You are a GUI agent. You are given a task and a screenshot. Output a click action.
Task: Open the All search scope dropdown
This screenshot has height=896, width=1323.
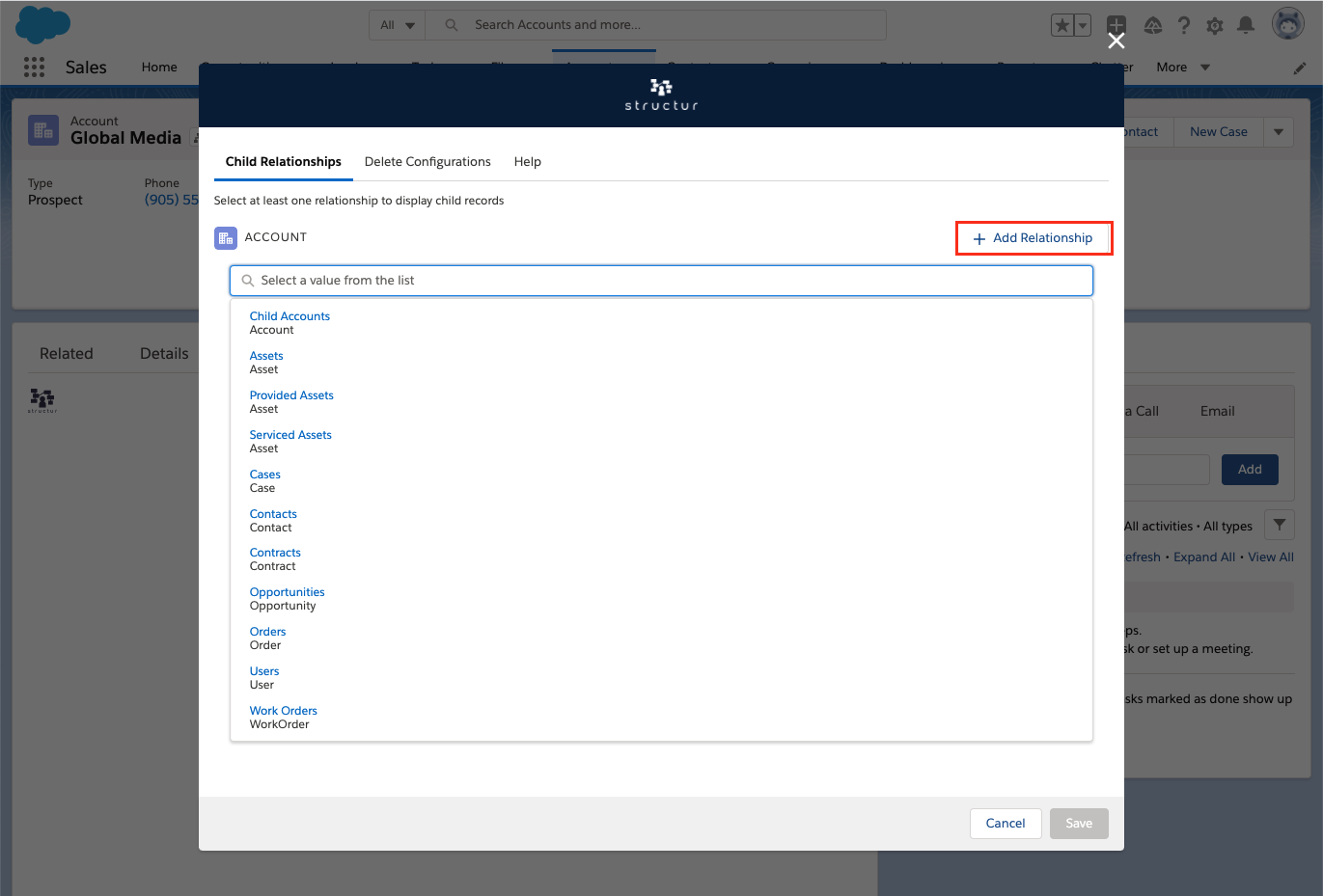398,25
